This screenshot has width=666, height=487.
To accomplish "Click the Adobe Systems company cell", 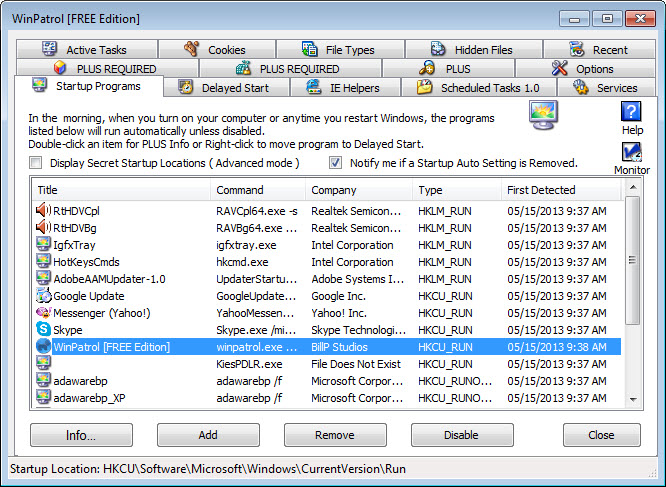I will [x=358, y=279].
